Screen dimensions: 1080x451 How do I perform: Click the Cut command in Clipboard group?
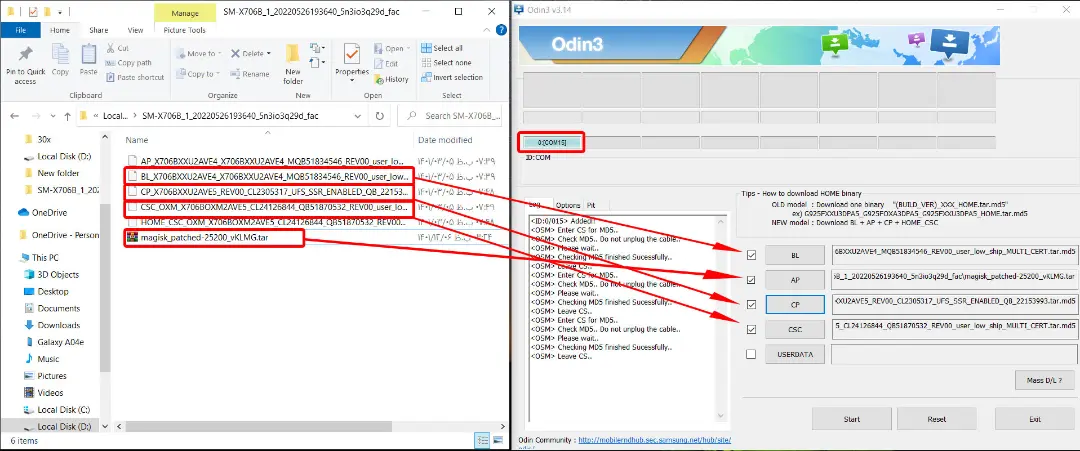[118, 48]
